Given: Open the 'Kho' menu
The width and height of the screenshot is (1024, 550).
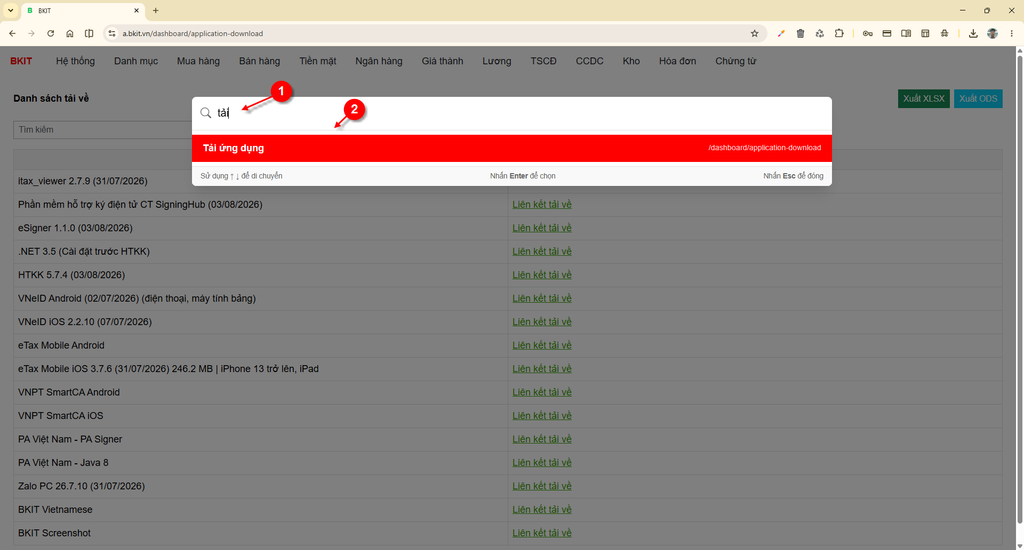Looking at the screenshot, I should tap(631, 61).
